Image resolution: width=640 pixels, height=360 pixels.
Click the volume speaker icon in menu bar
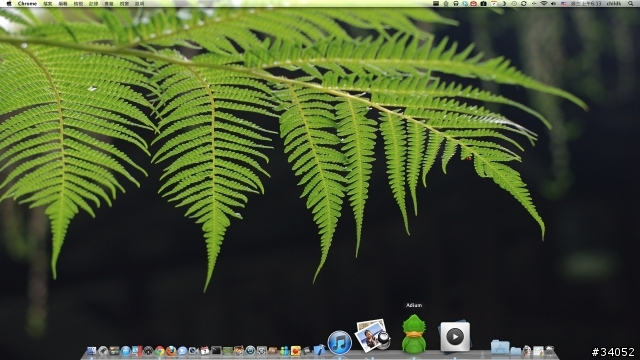pos(553,3)
